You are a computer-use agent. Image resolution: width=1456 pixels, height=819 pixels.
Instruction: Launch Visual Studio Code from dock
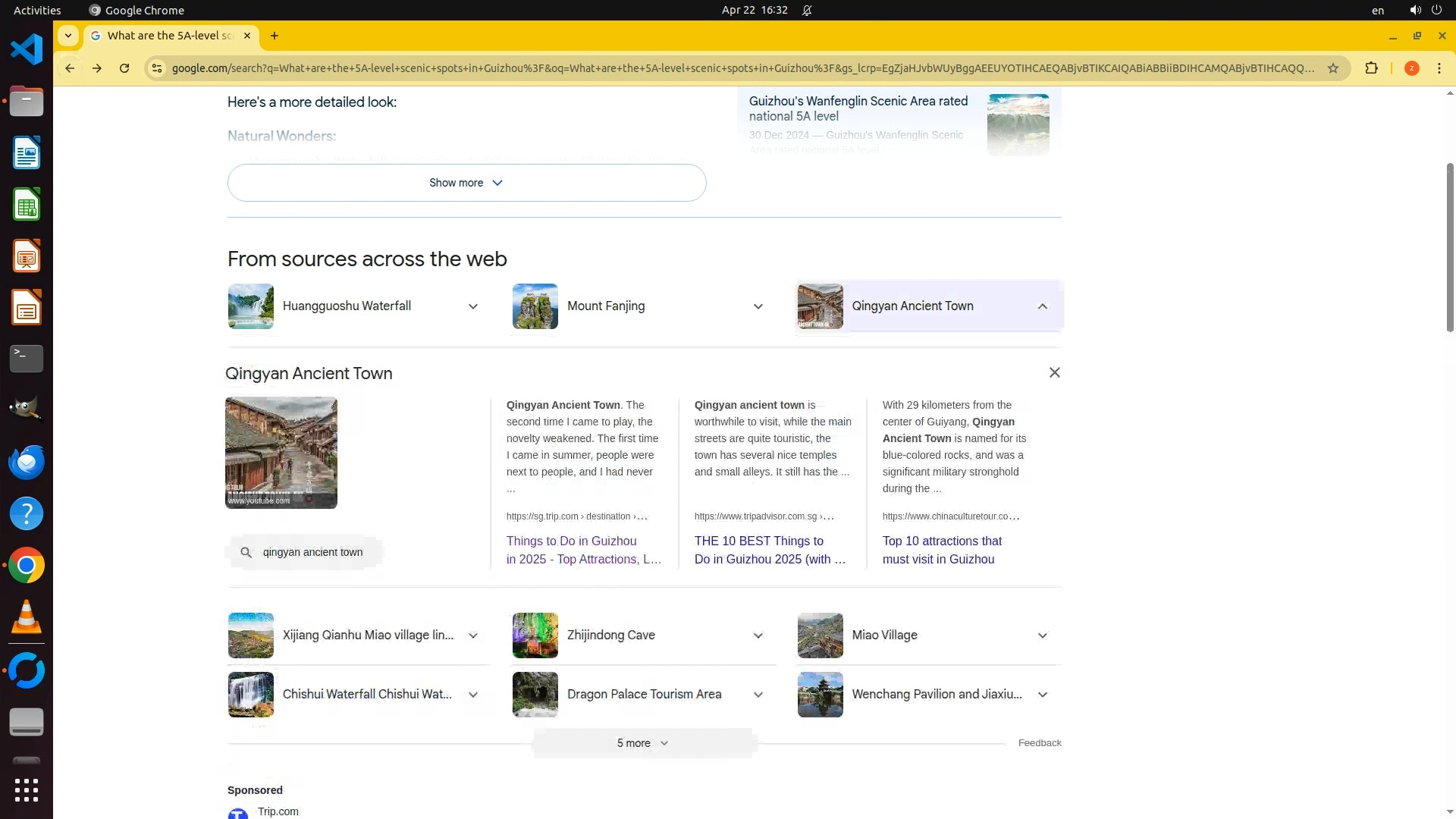[27, 50]
